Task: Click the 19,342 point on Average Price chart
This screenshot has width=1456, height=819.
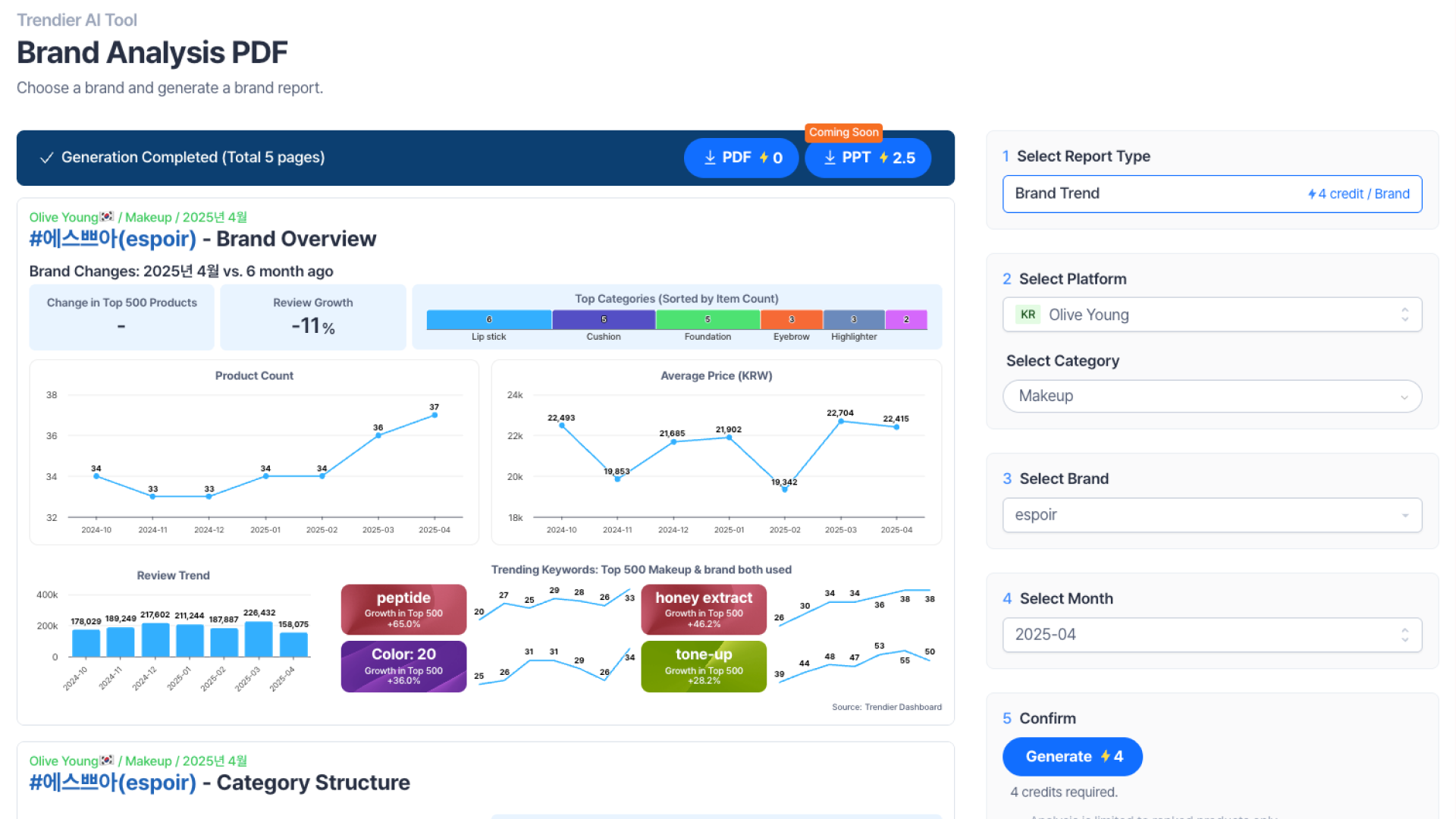Action: click(785, 490)
